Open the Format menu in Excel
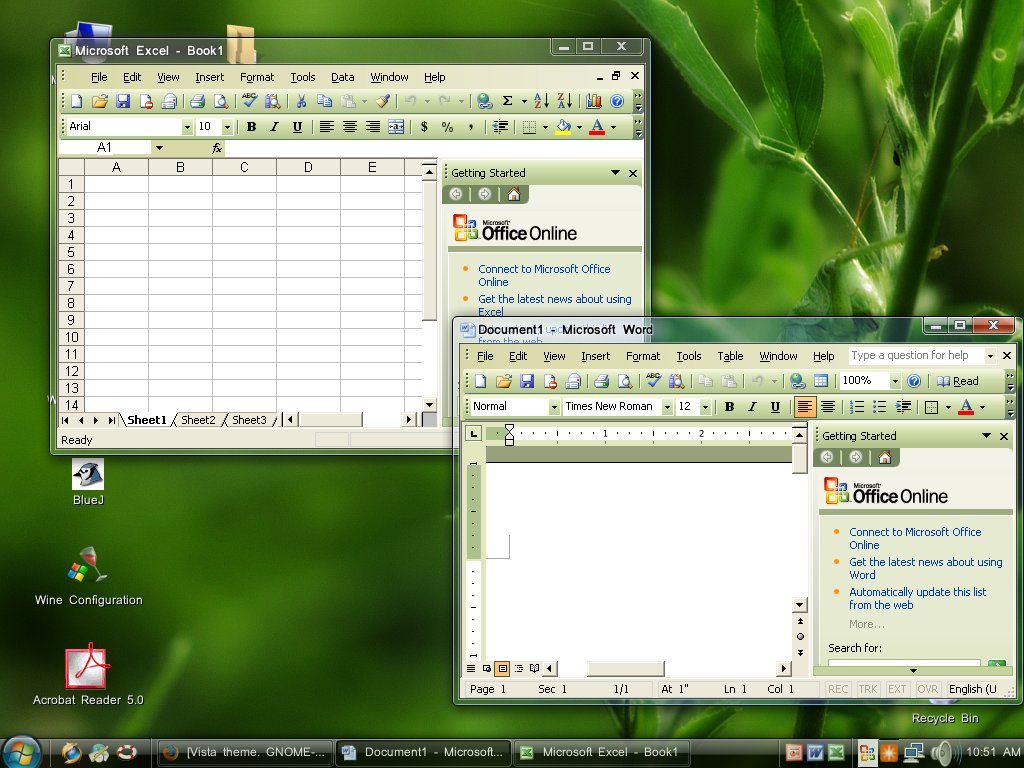 257,77
